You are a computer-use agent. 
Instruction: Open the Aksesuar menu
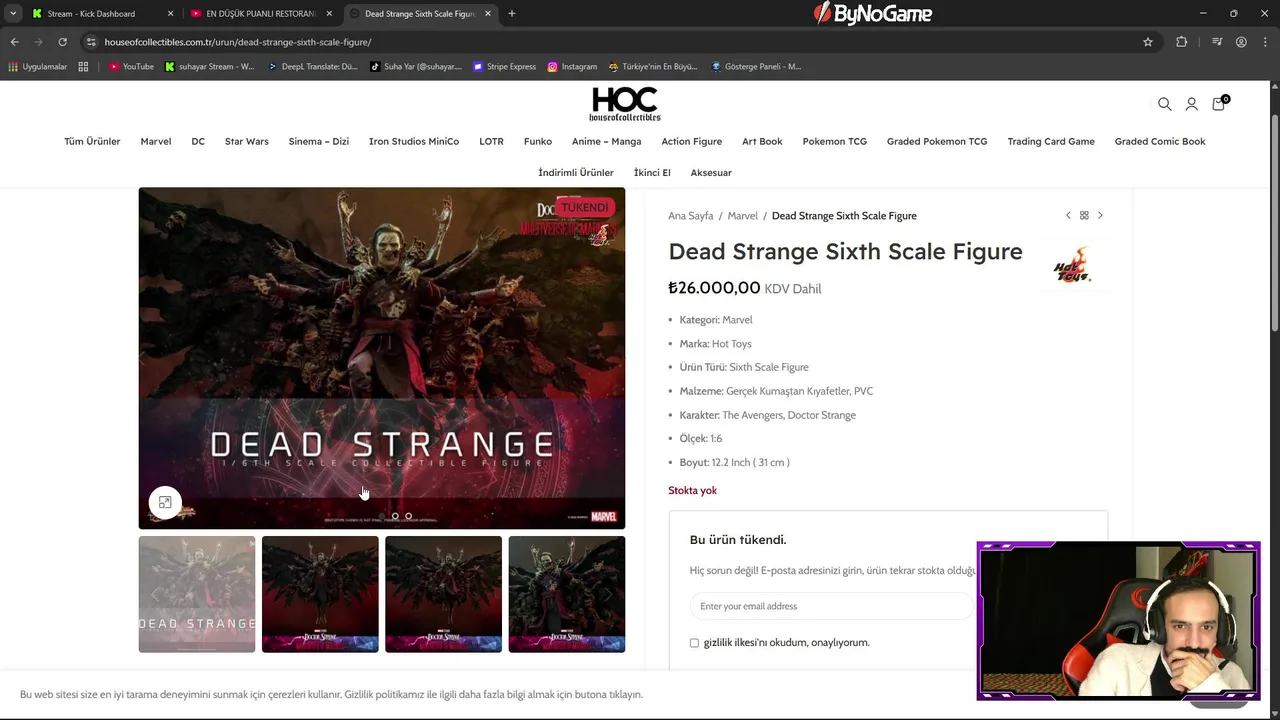tap(711, 173)
